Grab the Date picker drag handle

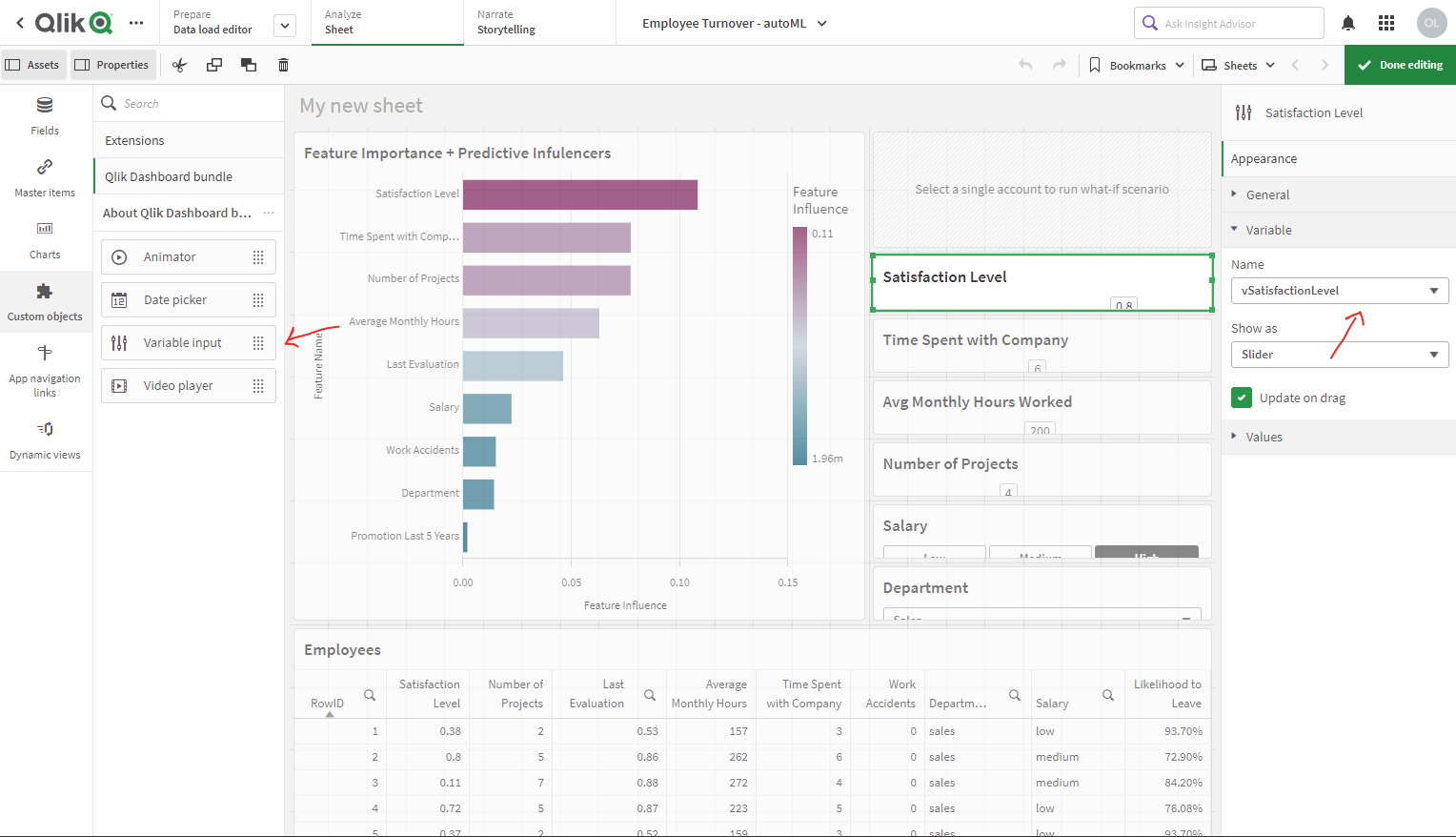coord(258,300)
